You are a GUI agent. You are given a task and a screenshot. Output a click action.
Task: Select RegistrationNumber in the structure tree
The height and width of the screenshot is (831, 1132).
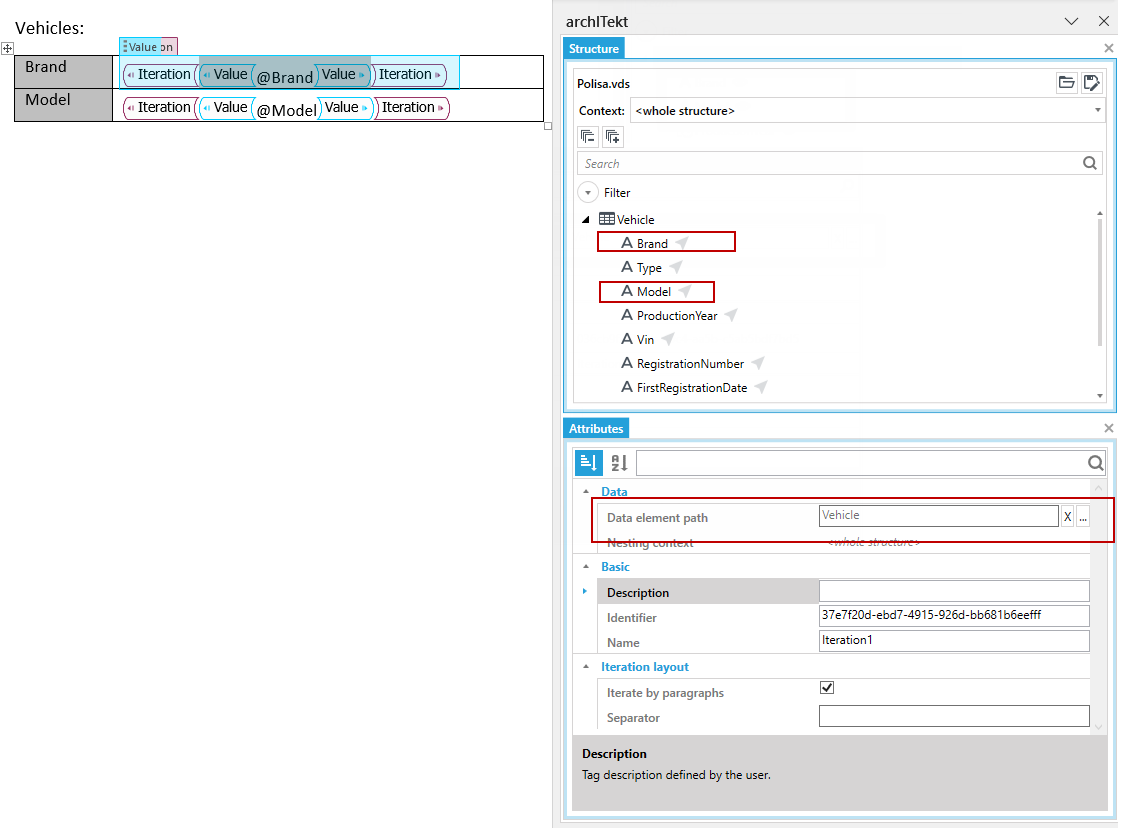coord(690,364)
